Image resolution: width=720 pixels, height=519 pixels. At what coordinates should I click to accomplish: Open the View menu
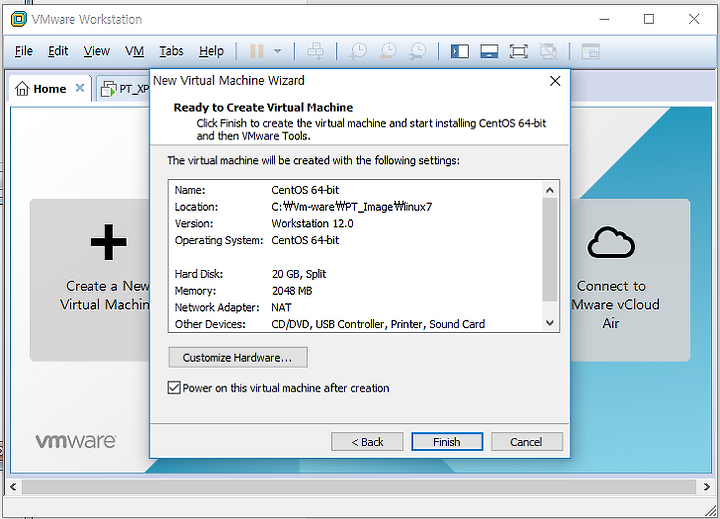(x=96, y=51)
